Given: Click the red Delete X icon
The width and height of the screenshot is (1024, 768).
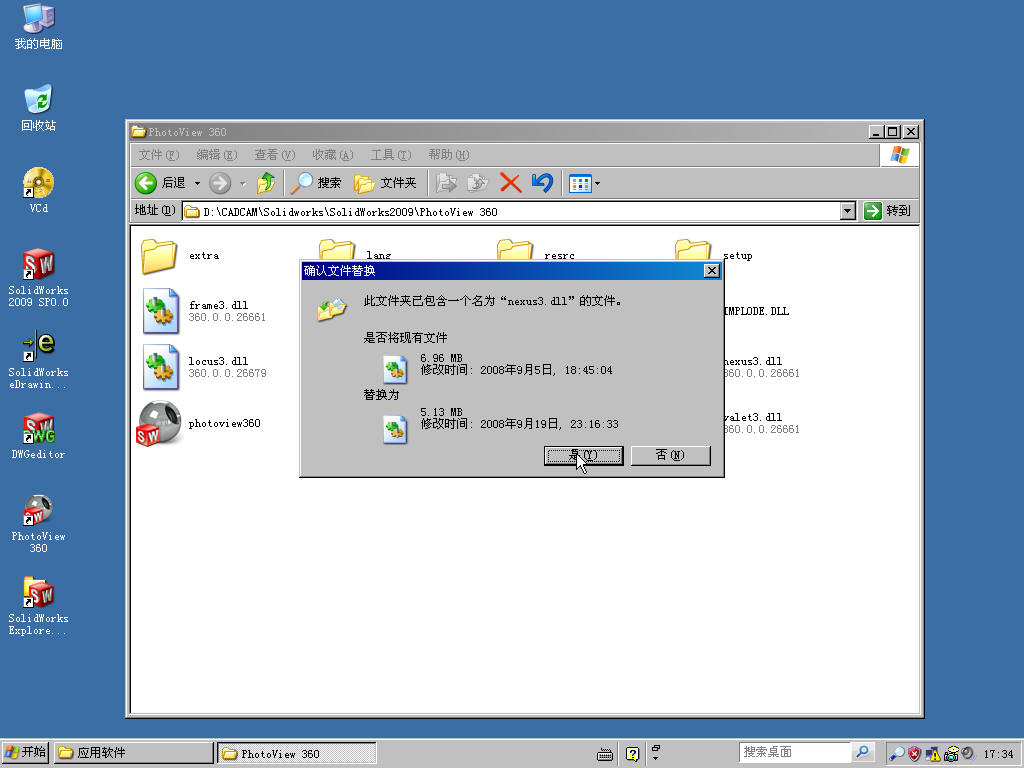Looking at the screenshot, I should click(511, 183).
